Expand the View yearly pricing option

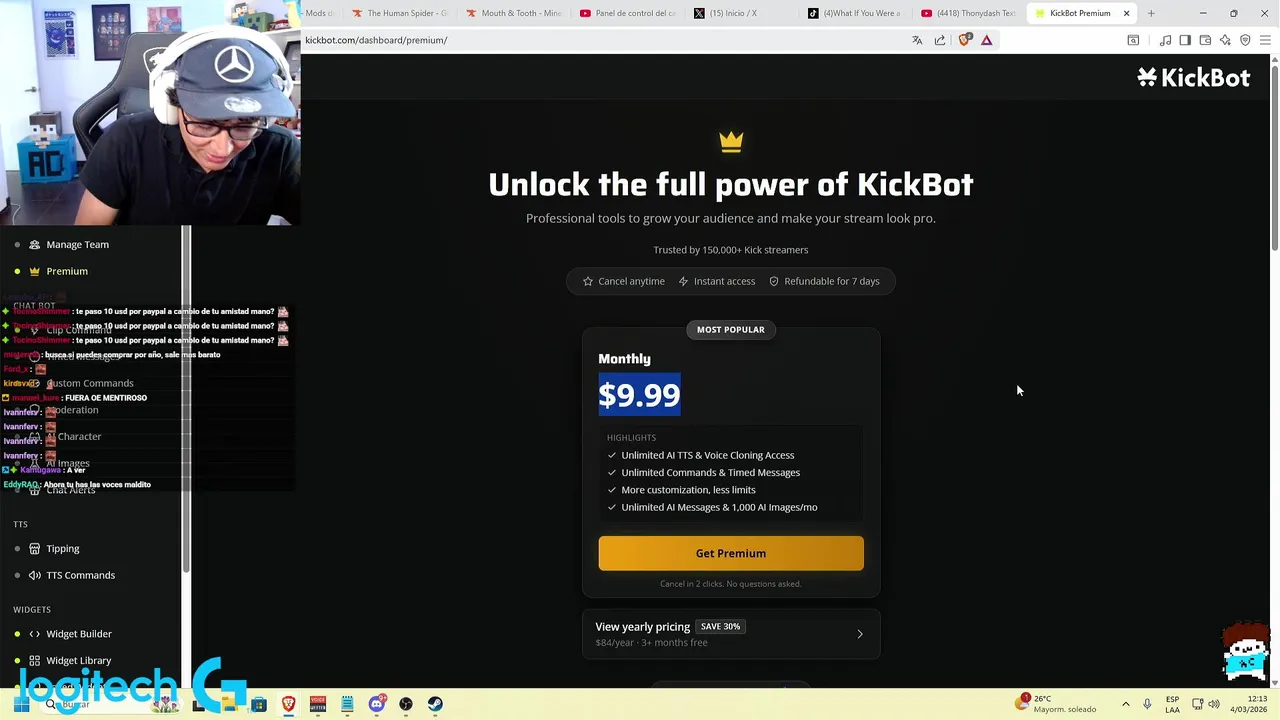pos(731,634)
